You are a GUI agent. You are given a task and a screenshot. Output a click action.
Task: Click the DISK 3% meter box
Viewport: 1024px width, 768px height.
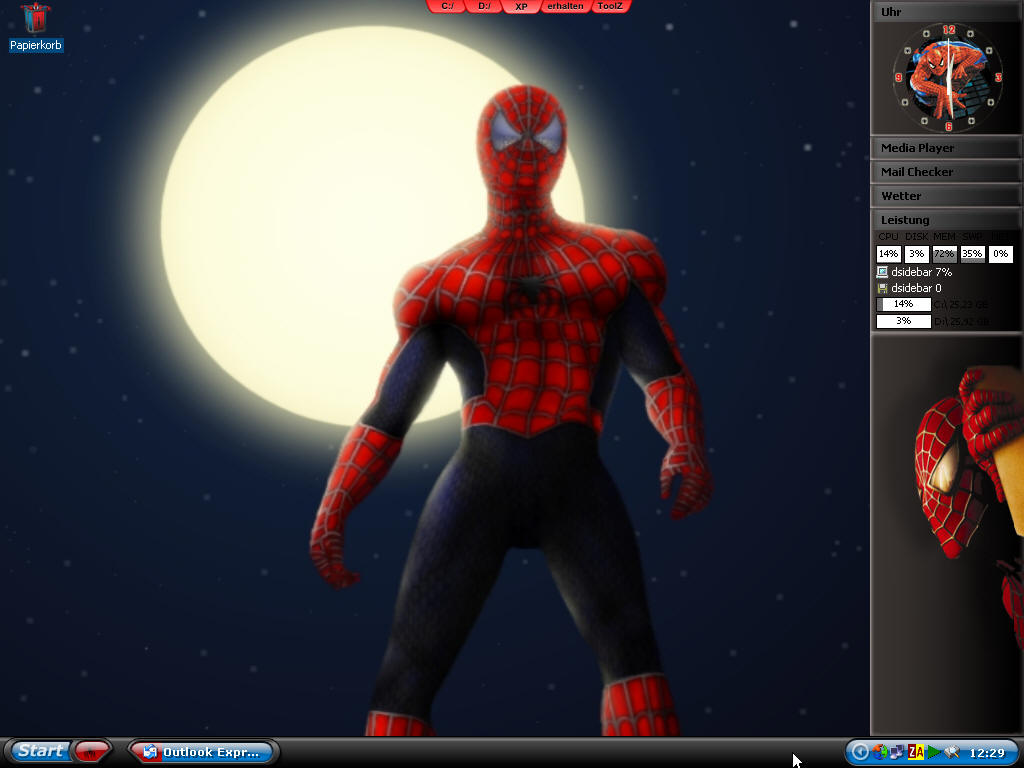pyautogui.click(x=916, y=254)
